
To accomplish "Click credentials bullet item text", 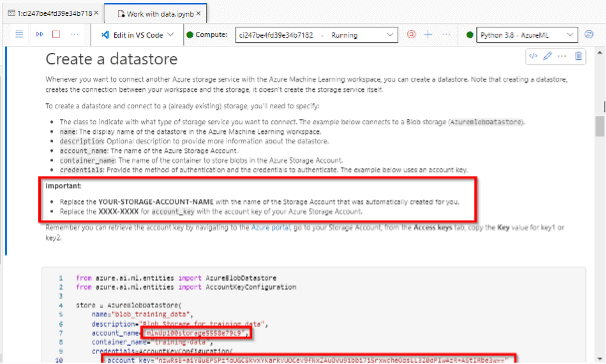I will 264,170.
